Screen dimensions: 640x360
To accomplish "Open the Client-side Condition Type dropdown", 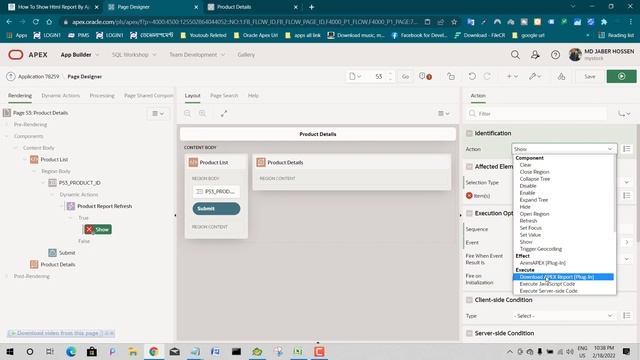I will point(564,316).
